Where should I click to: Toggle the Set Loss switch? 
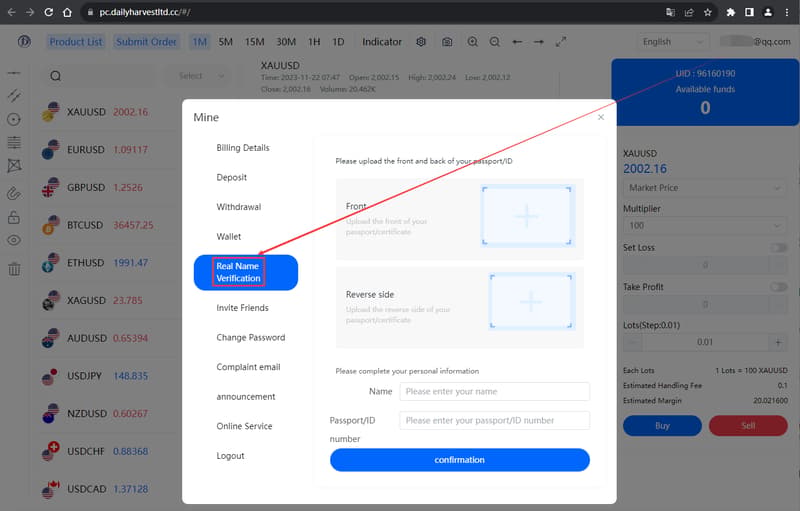click(779, 247)
